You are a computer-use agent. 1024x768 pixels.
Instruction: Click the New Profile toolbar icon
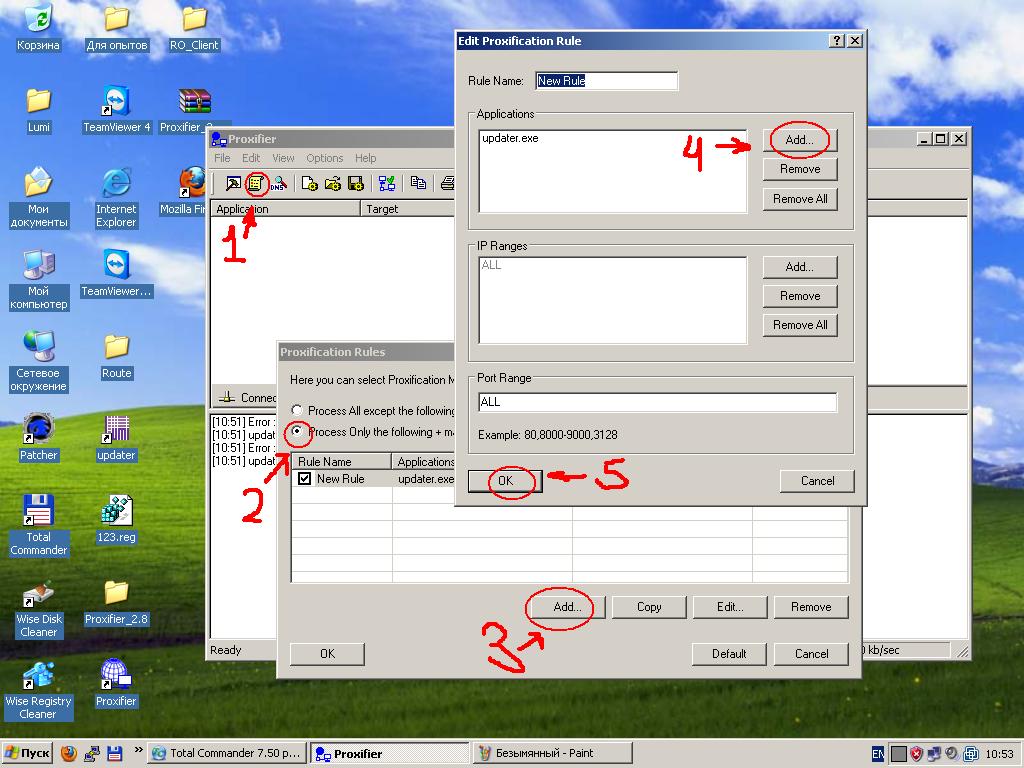tap(310, 183)
